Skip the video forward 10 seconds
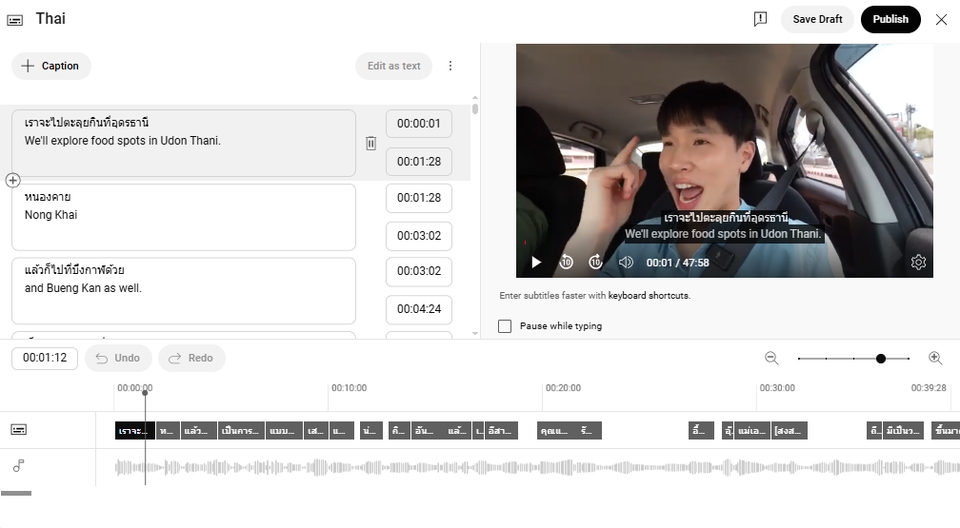The image size is (960, 528). point(596,262)
